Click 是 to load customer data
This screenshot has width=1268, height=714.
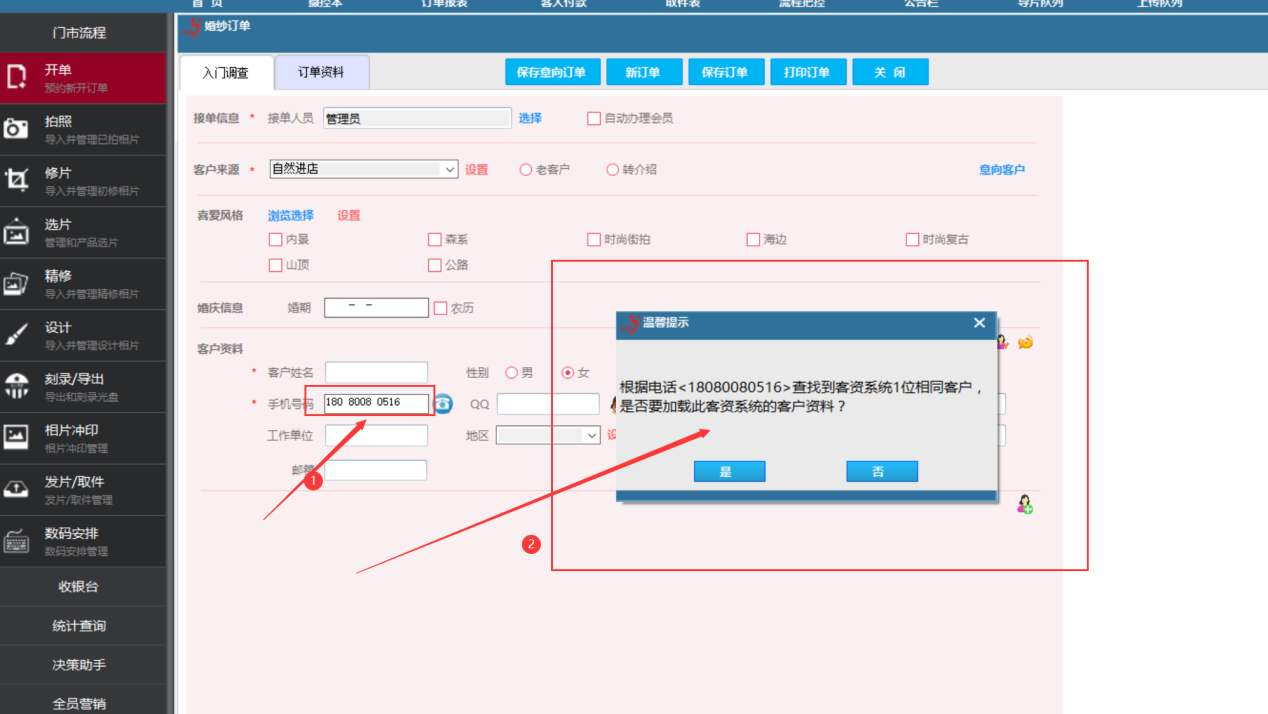pos(729,472)
